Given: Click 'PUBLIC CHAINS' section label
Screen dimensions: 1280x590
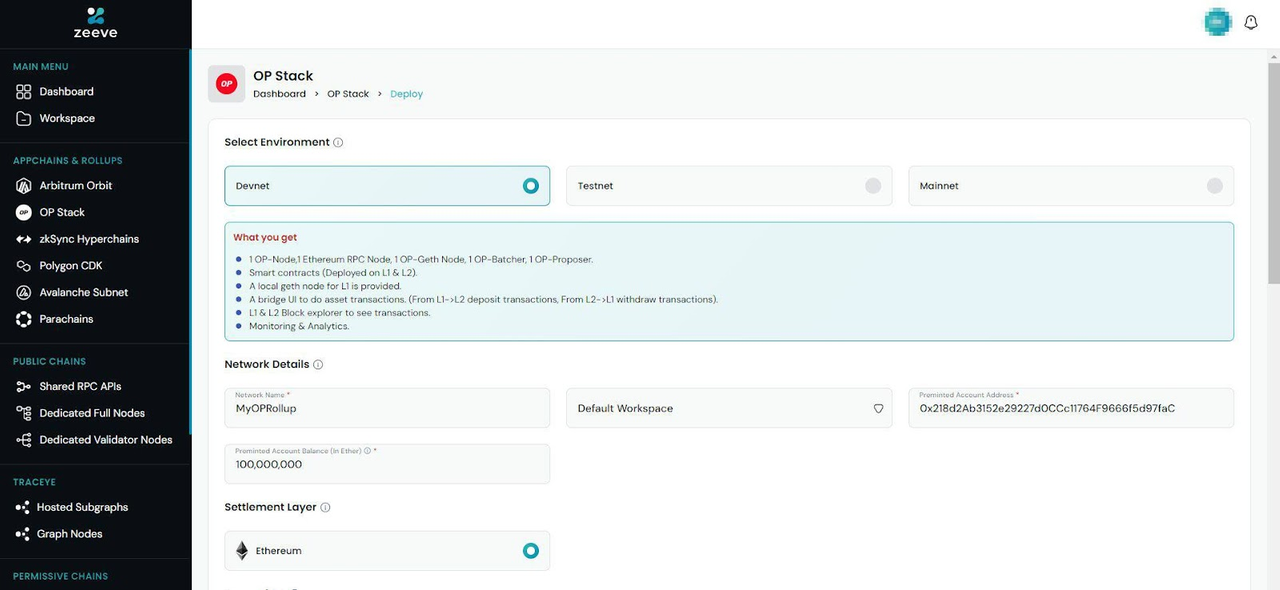Looking at the screenshot, I should click(x=50, y=362).
